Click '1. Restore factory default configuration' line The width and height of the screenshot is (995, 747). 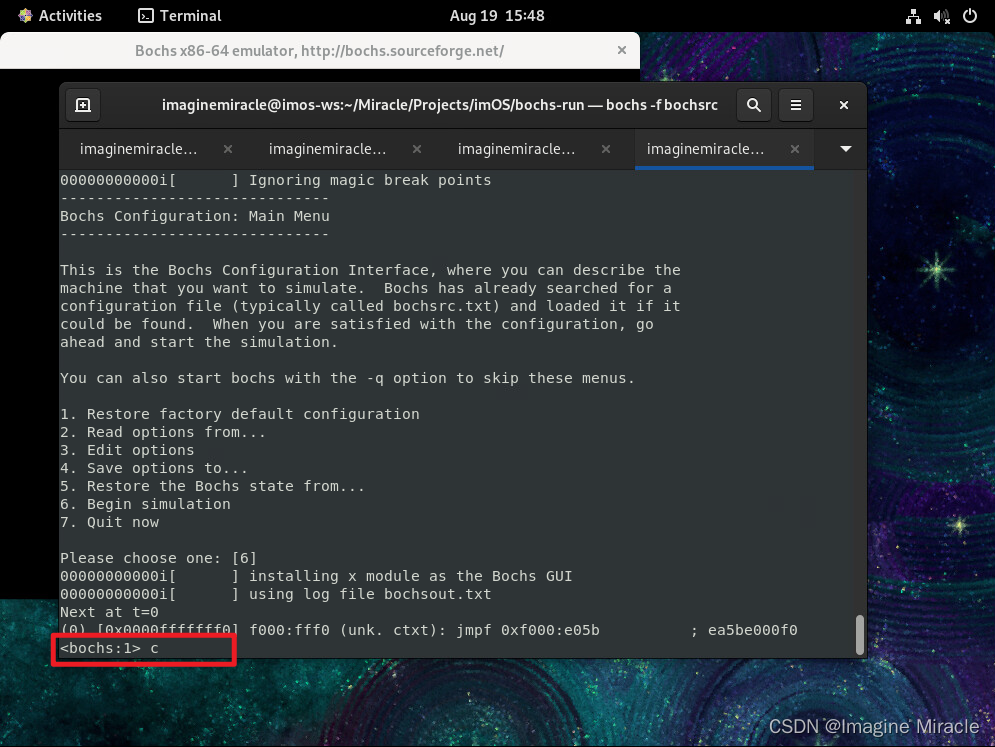[x=240, y=414]
